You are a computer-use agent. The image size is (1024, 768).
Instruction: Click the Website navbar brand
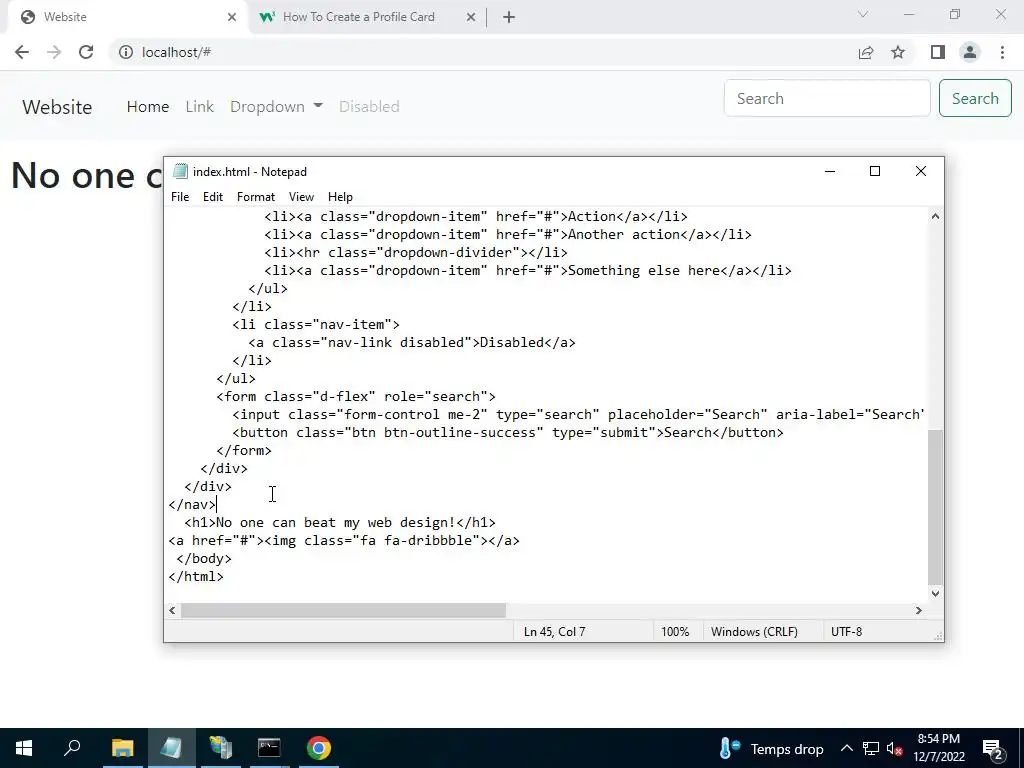click(x=57, y=107)
